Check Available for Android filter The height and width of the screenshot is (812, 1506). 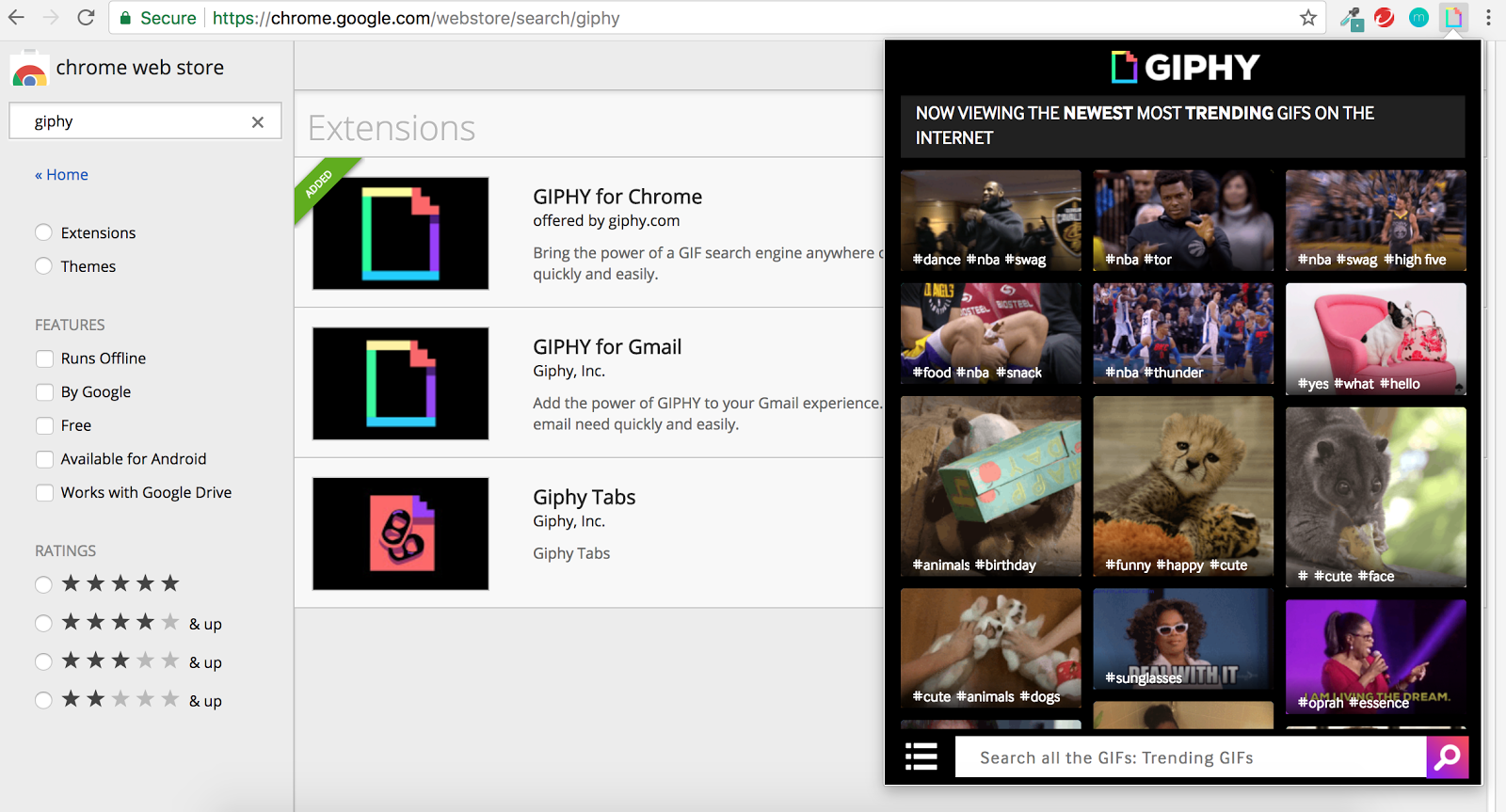tap(44, 459)
